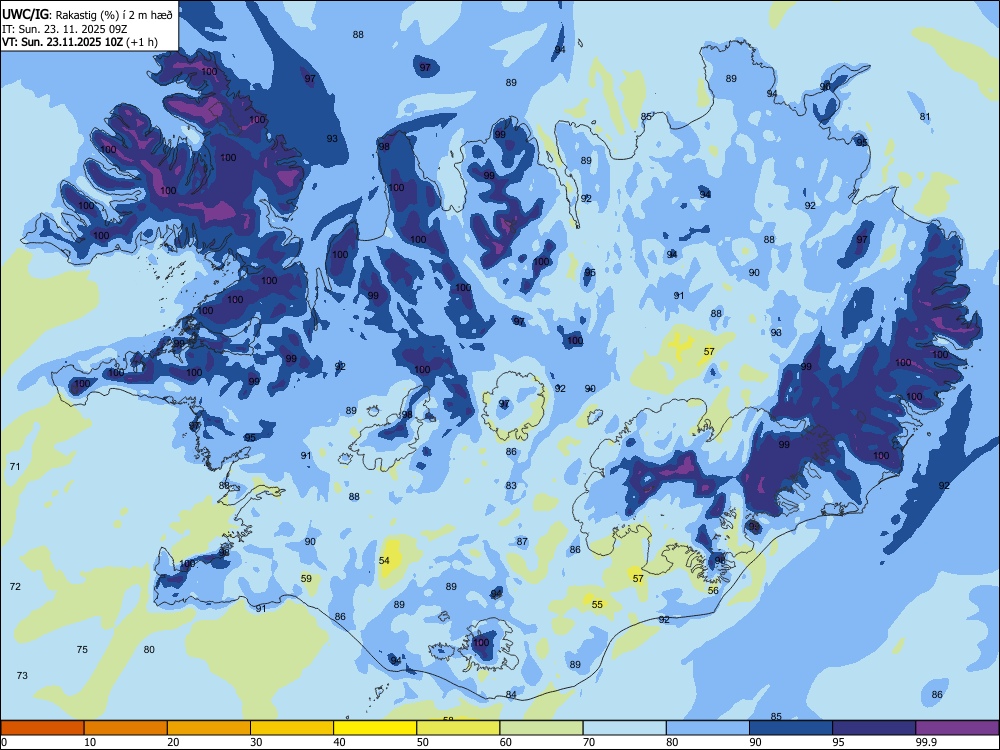Select the 'IT: Sun. 23. 11. 2025 09Z' line
The height and width of the screenshot is (750, 1000).
[x=64, y=29]
